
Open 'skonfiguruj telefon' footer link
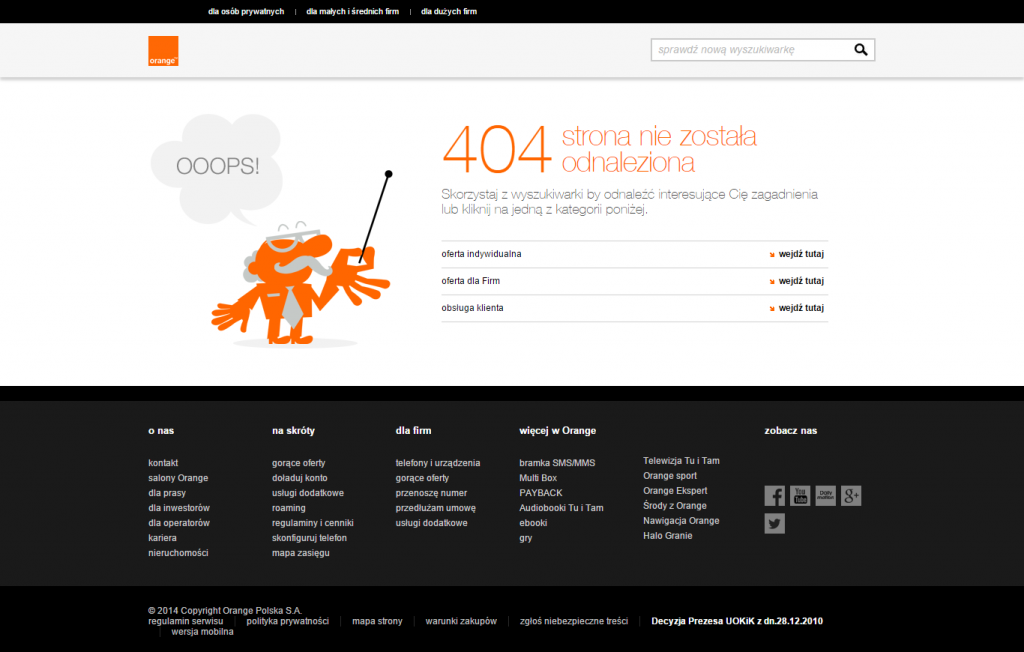(x=310, y=538)
